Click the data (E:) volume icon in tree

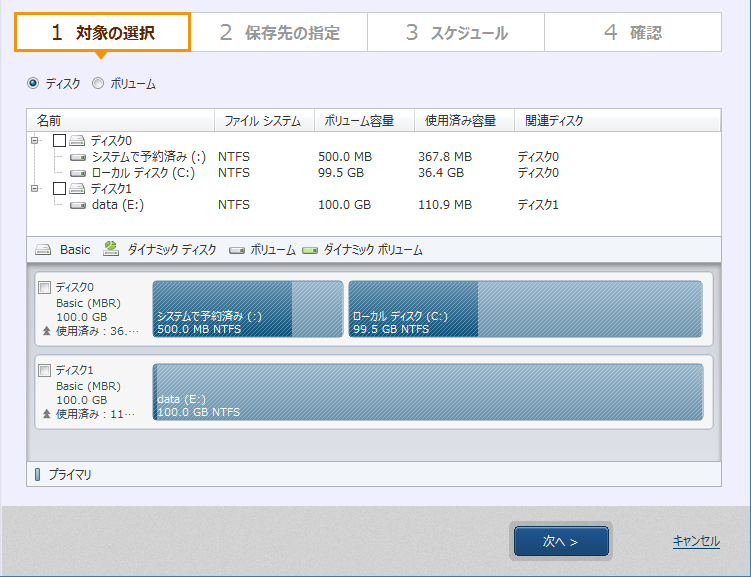tap(79, 205)
